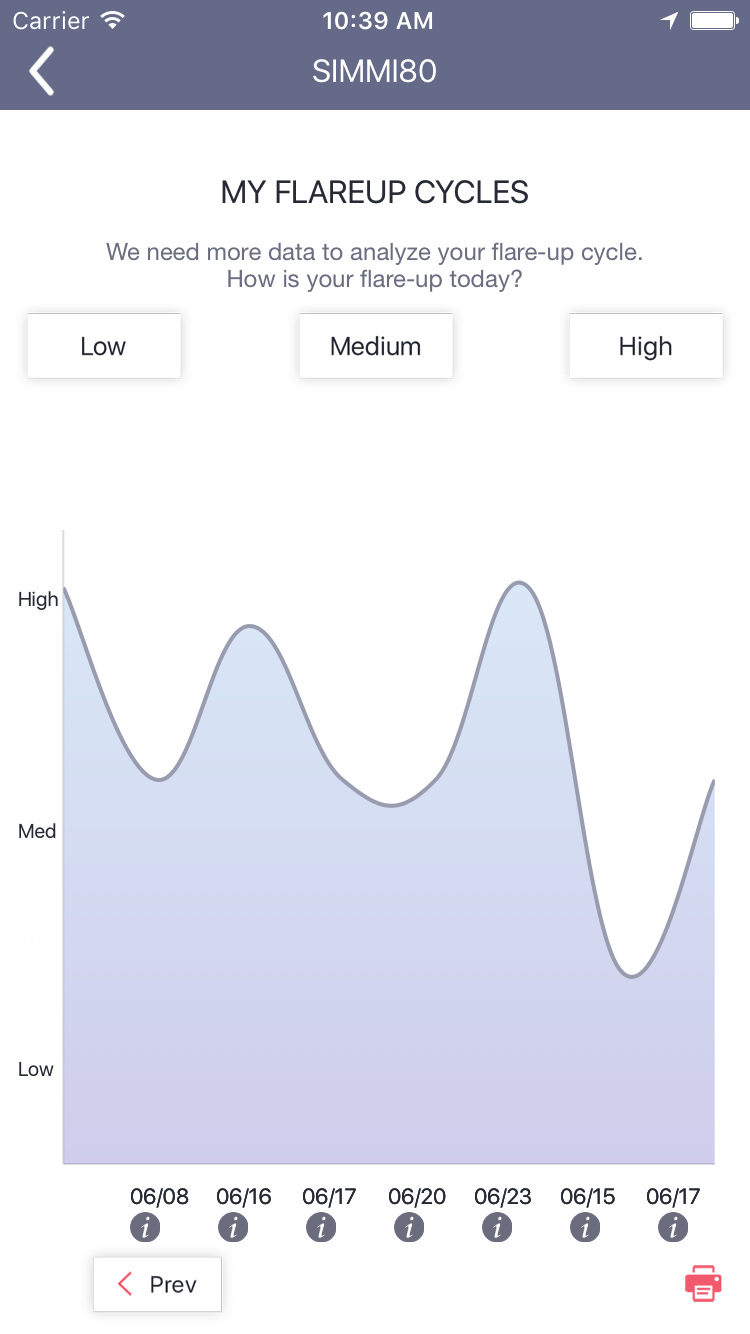This screenshot has width=750, height=1334.
Task: Open the info popup for 06/15
Action: click(x=585, y=1227)
